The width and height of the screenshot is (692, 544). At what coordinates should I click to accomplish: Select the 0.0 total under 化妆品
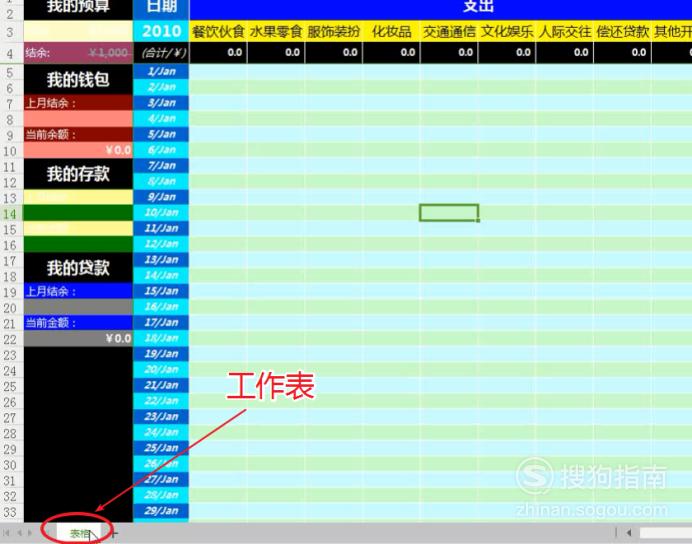[x=391, y=53]
